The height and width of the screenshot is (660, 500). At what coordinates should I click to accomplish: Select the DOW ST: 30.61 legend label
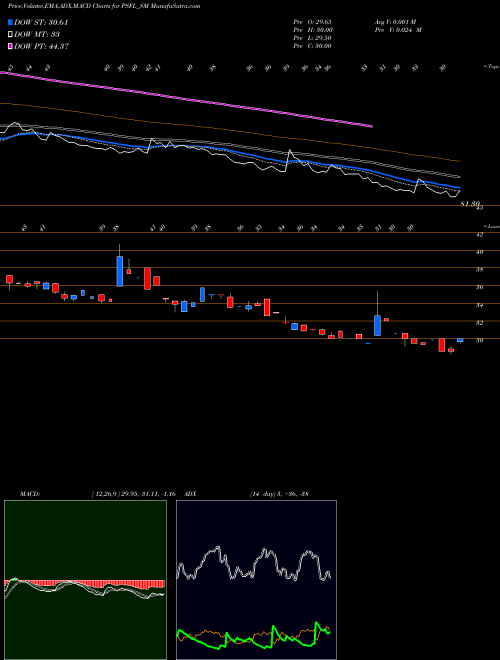[41, 22]
